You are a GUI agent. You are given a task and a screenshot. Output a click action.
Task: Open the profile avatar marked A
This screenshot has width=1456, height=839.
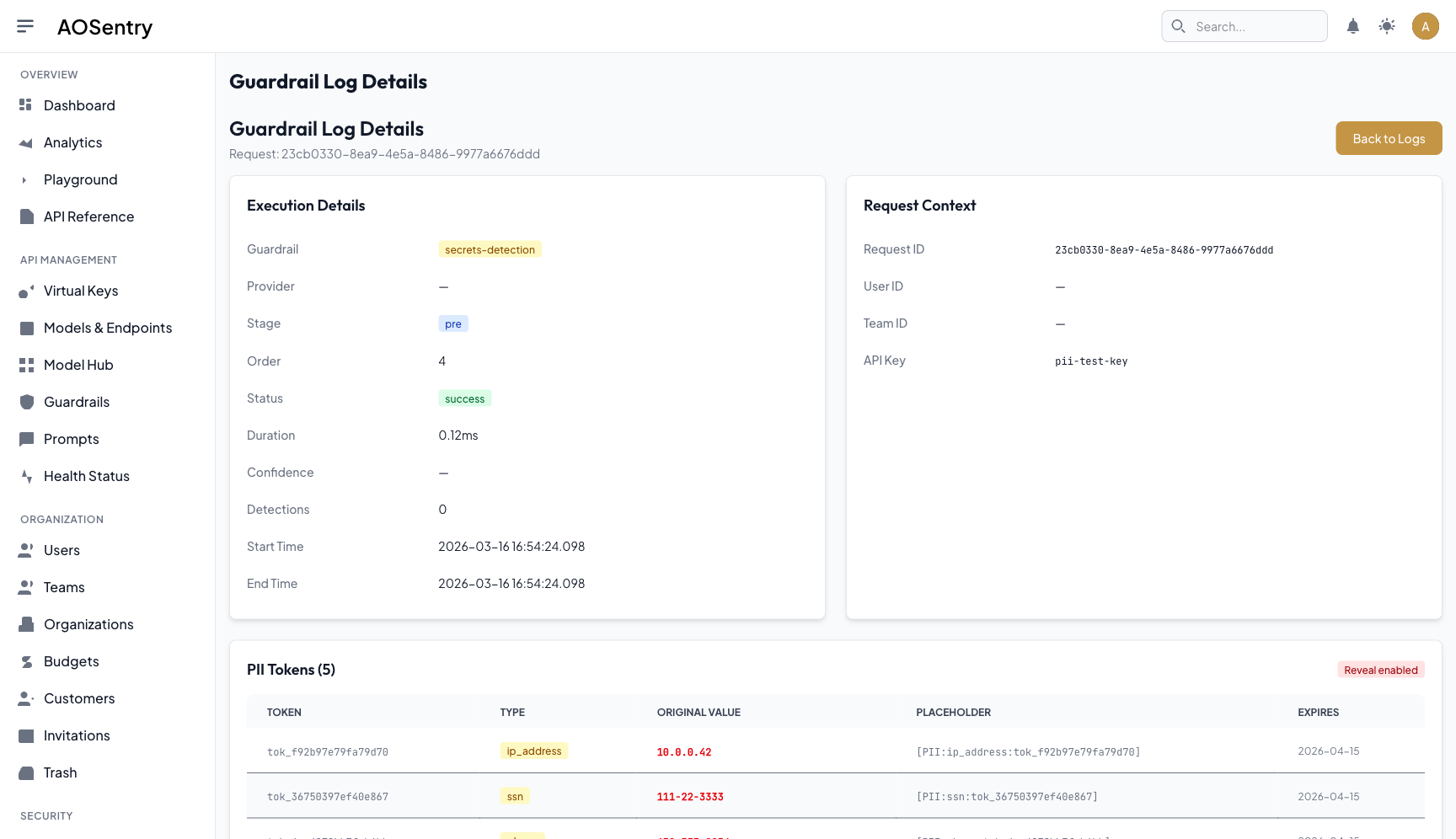coord(1425,26)
